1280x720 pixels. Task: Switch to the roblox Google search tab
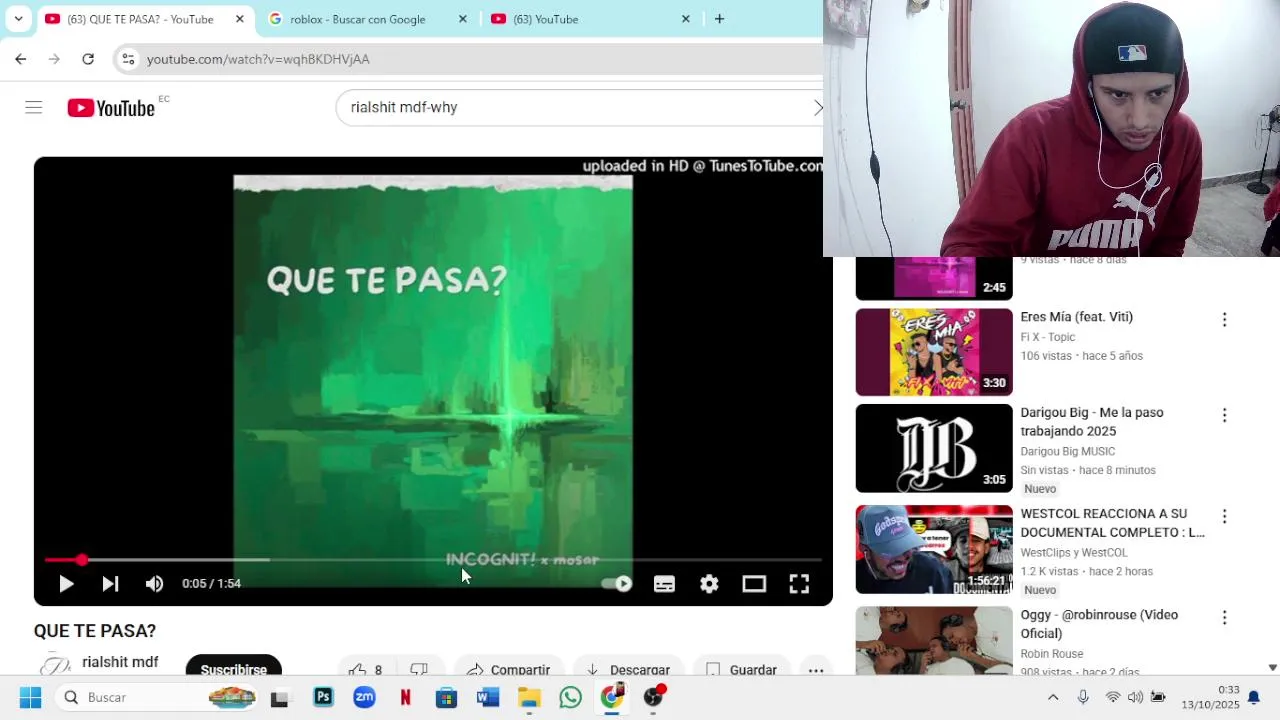(357, 19)
